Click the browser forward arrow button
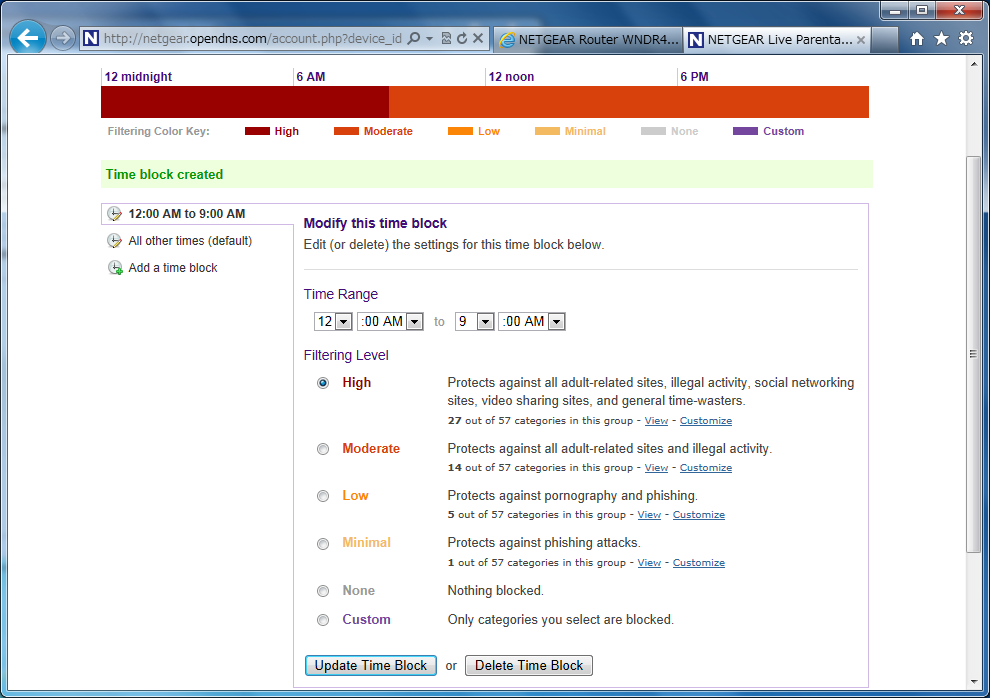 [x=62, y=38]
